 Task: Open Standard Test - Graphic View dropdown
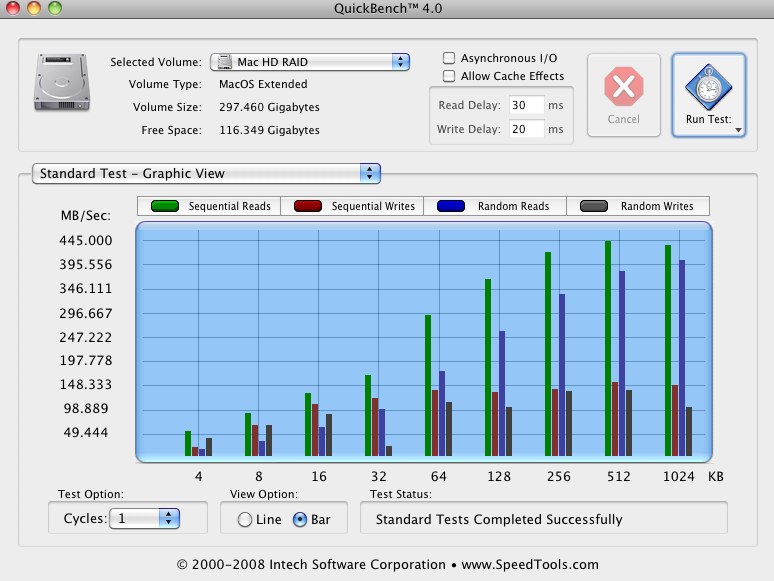206,173
